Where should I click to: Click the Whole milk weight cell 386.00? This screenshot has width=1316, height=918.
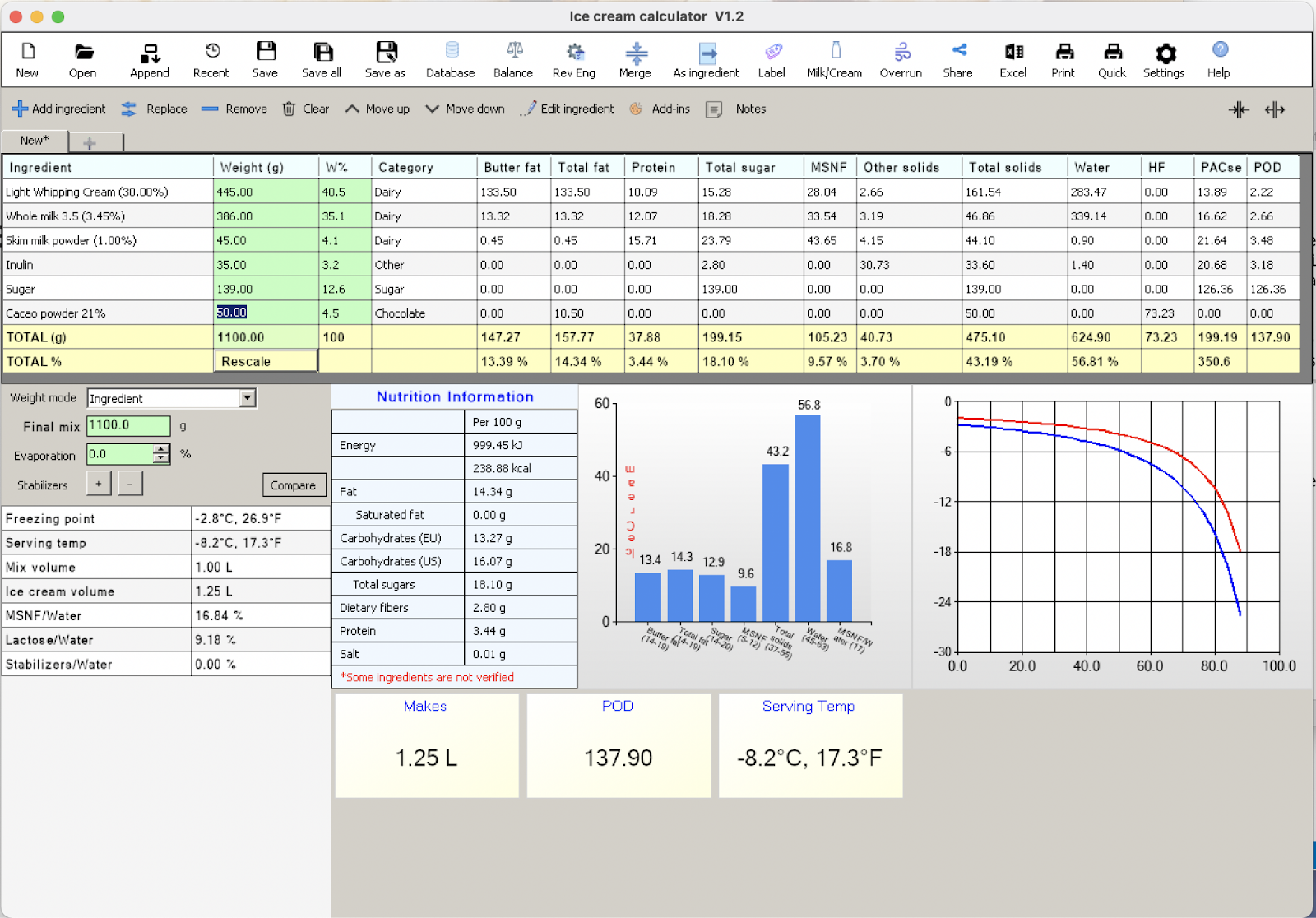point(266,216)
